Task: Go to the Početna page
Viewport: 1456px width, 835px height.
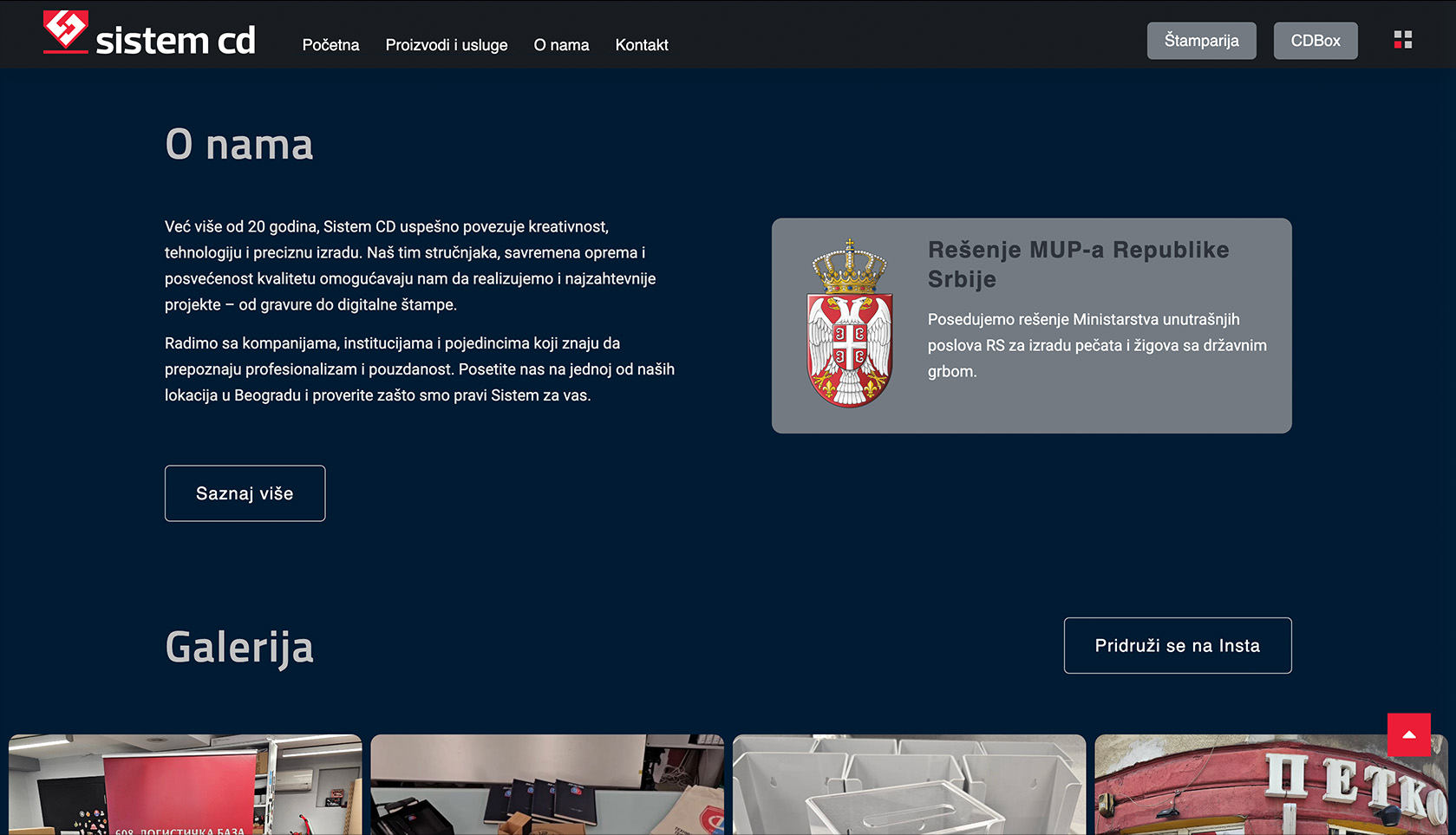Action: pyautogui.click(x=330, y=45)
